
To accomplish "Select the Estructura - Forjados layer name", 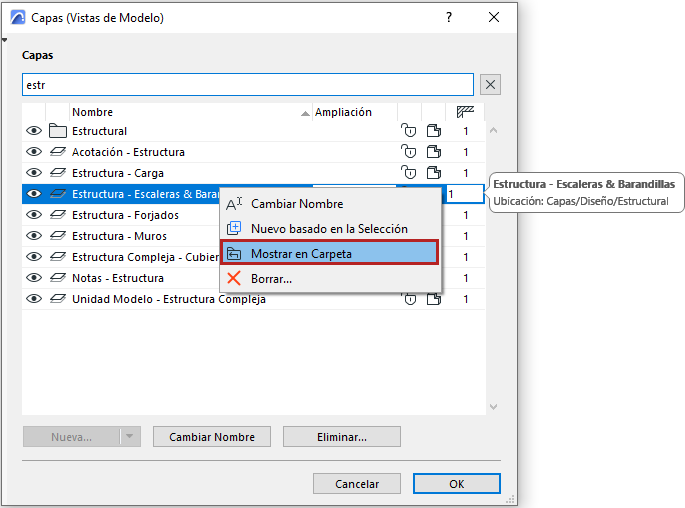I will click(125, 215).
